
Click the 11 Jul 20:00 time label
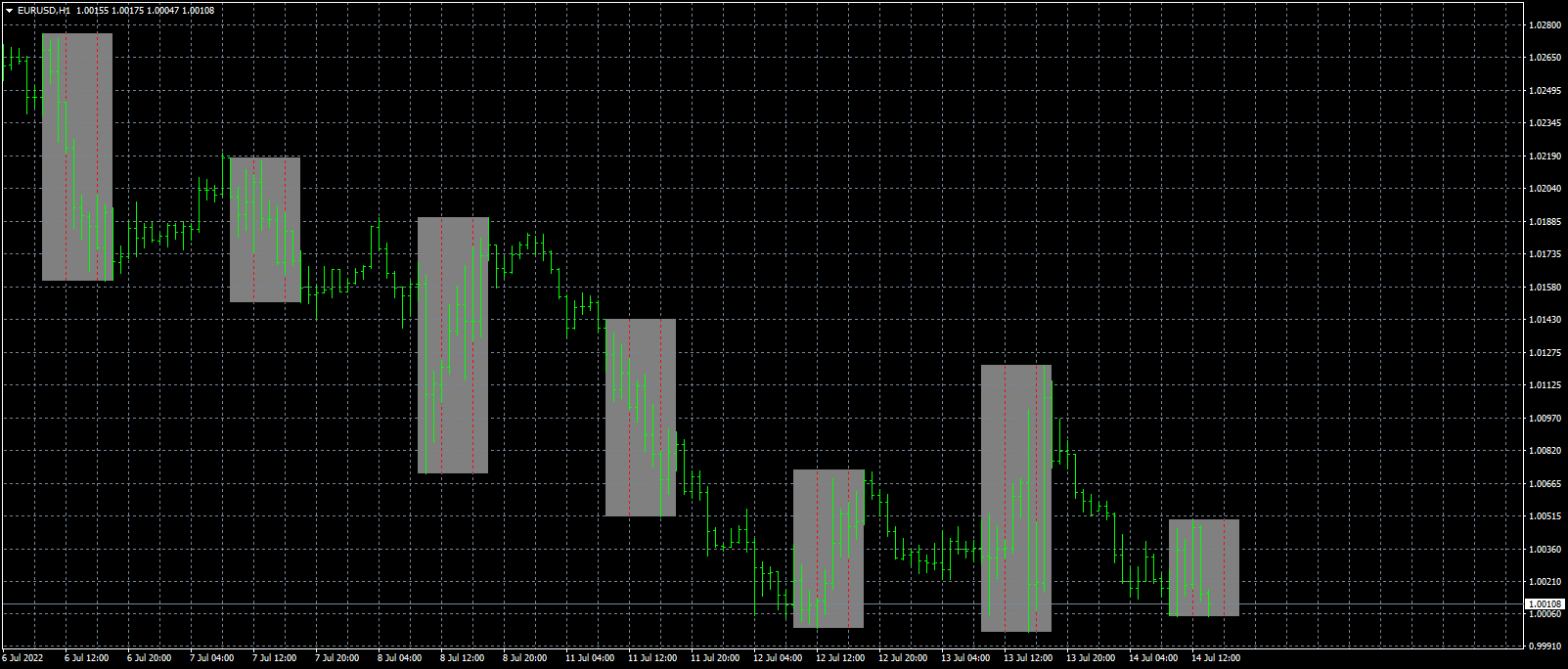(x=715, y=658)
